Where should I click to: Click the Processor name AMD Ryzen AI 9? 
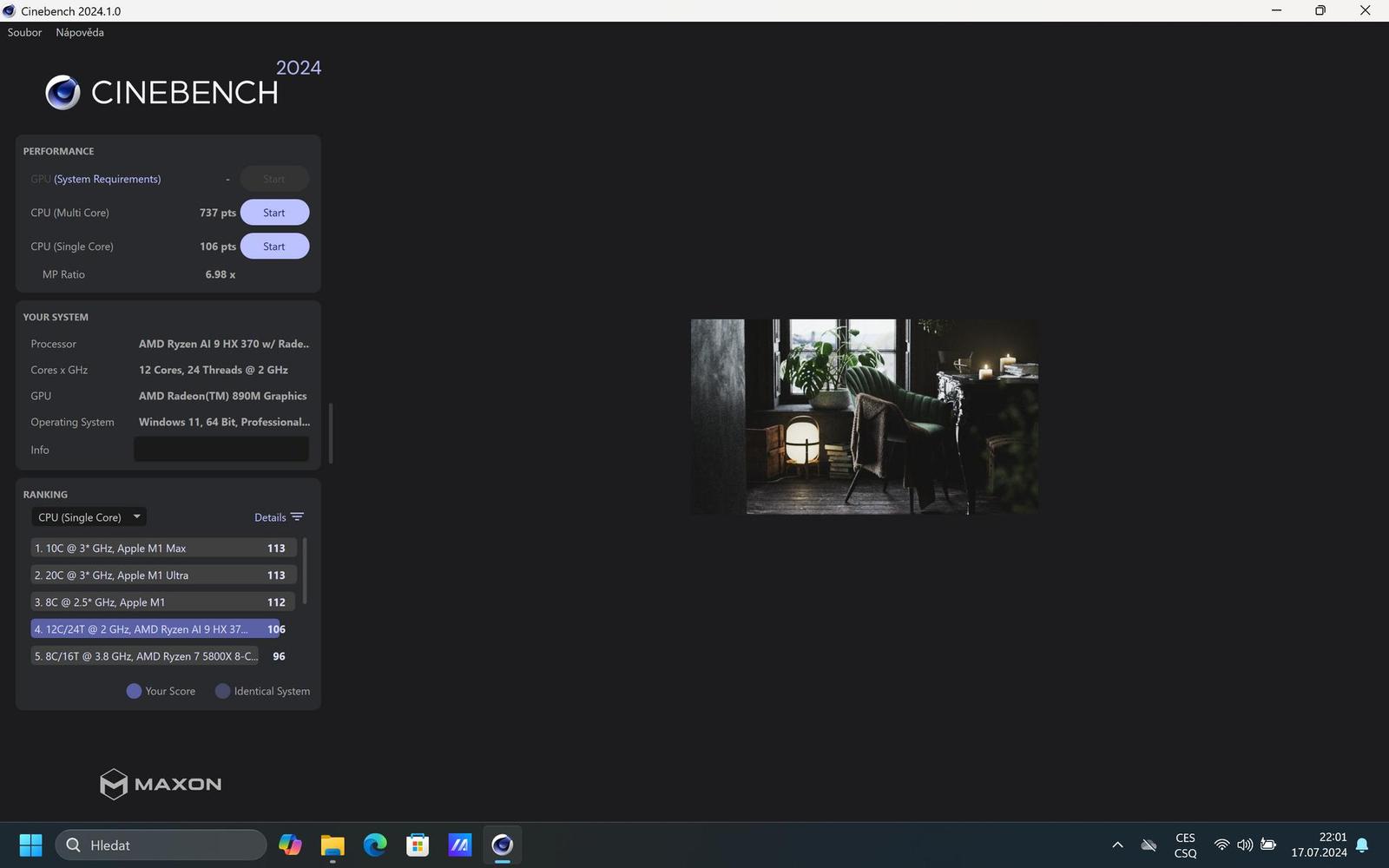pos(224,344)
